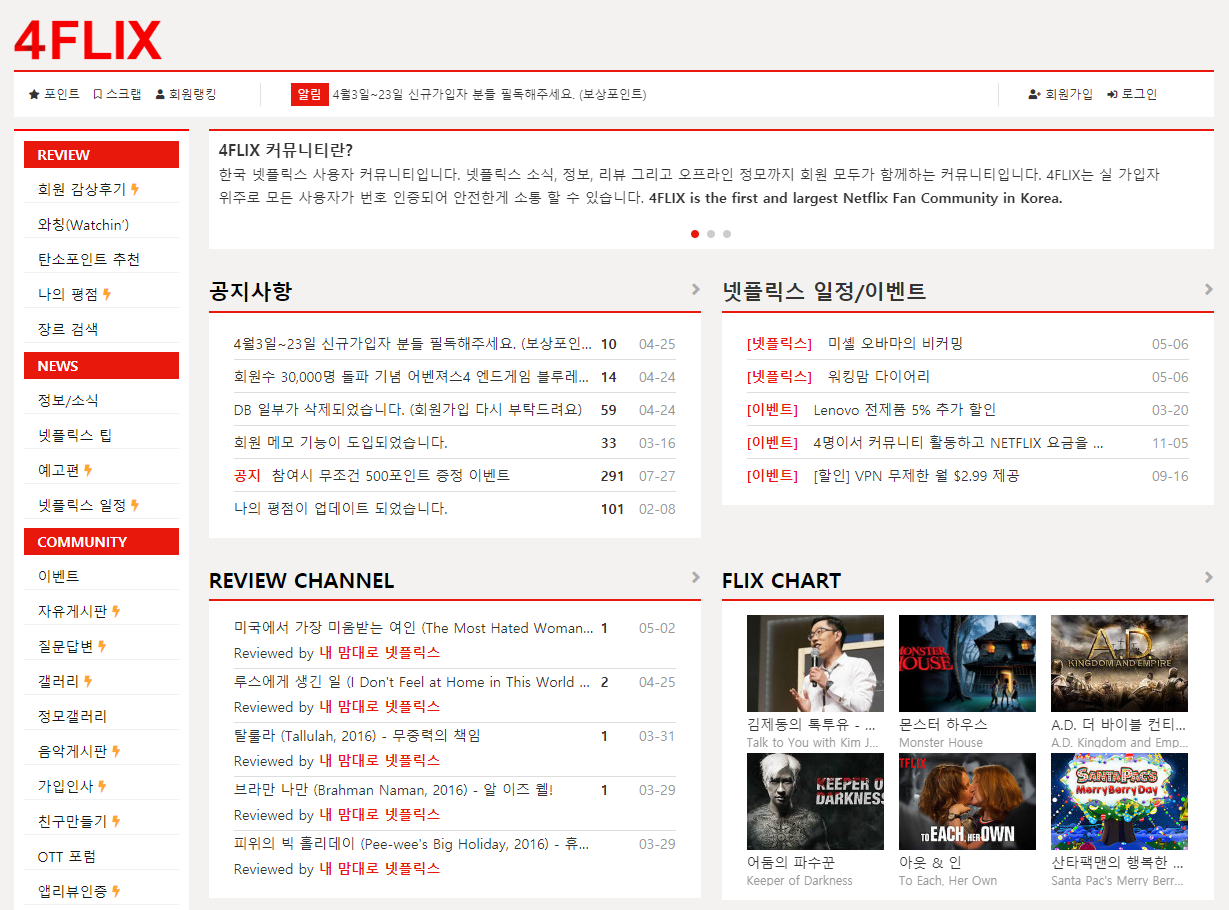Image resolution: width=1229 pixels, height=910 pixels.
Task: Open 회원랭킹 user link
Action: pyautogui.click(x=186, y=94)
